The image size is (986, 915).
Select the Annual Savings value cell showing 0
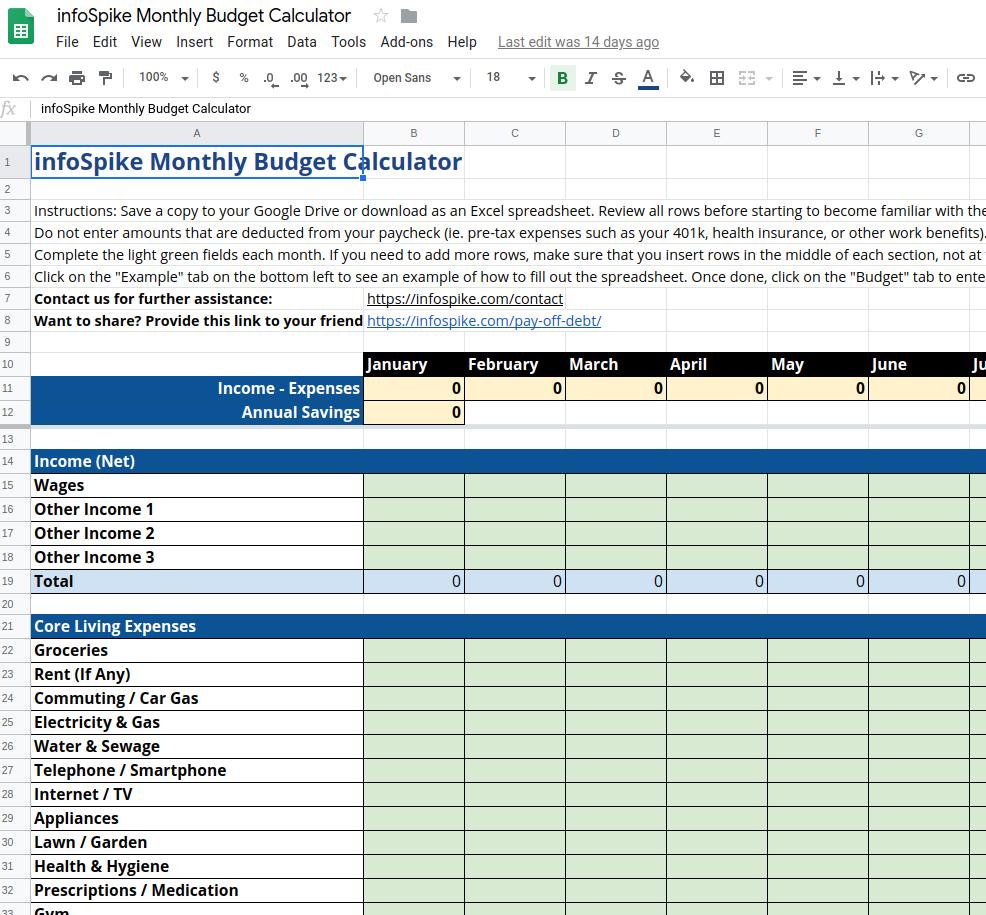click(414, 413)
